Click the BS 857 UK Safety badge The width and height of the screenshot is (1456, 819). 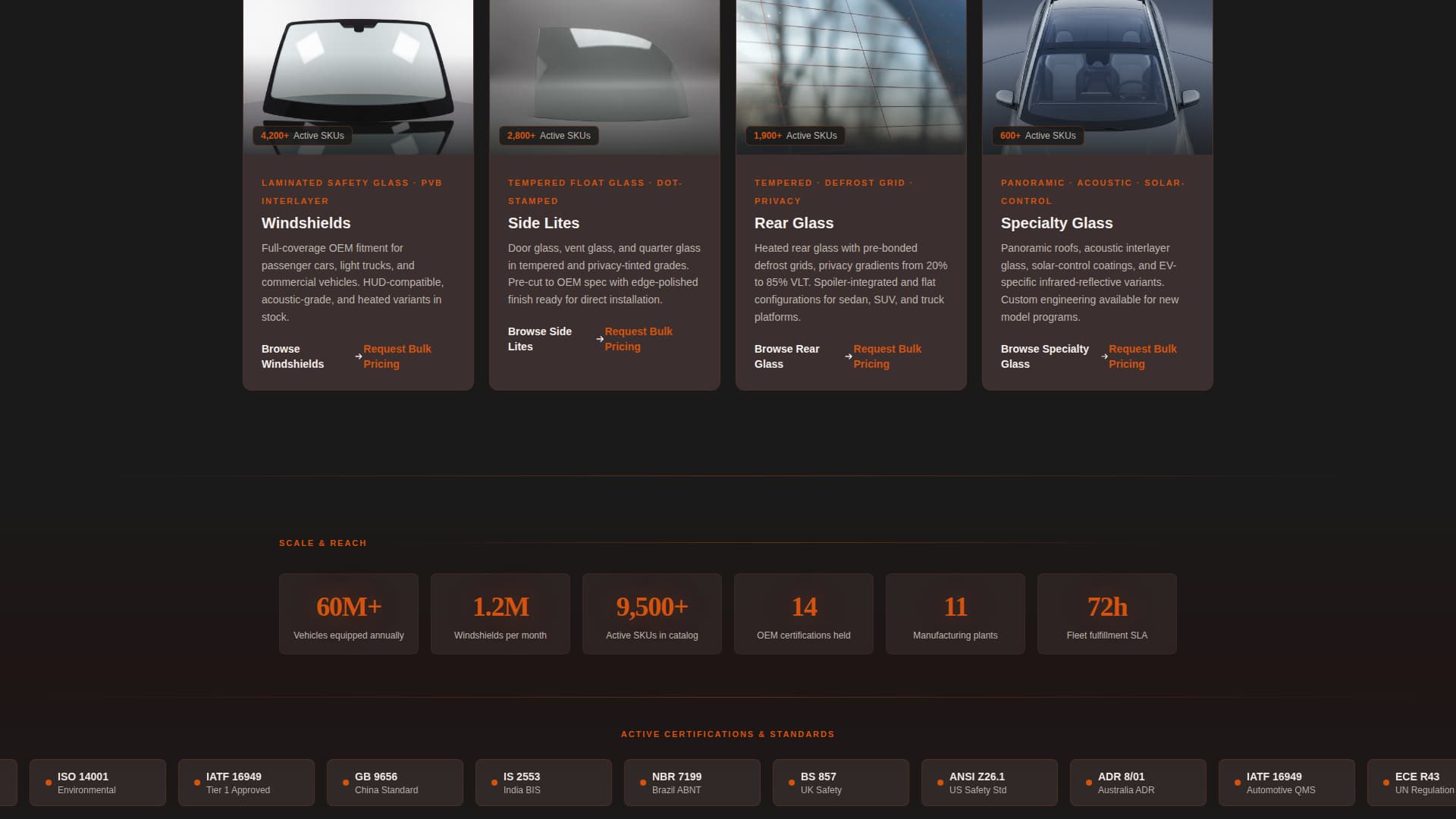pos(840,782)
